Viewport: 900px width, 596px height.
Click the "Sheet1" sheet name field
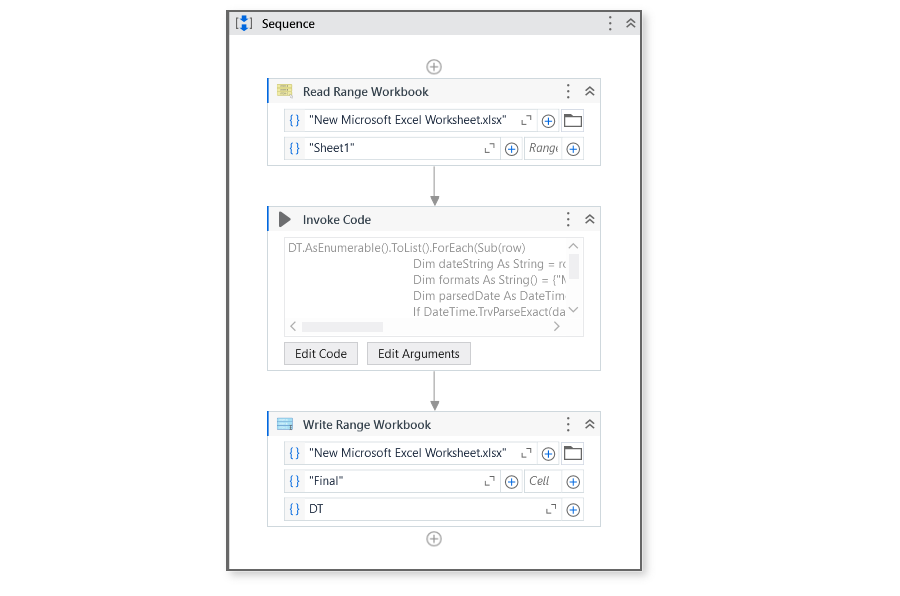(x=393, y=148)
